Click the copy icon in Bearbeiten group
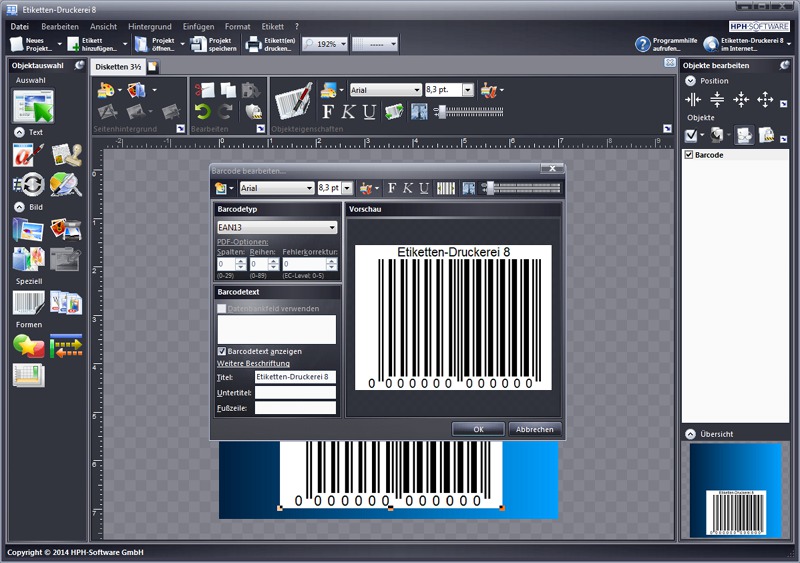Image resolution: width=800 pixels, height=563 pixels. (228, 90)
